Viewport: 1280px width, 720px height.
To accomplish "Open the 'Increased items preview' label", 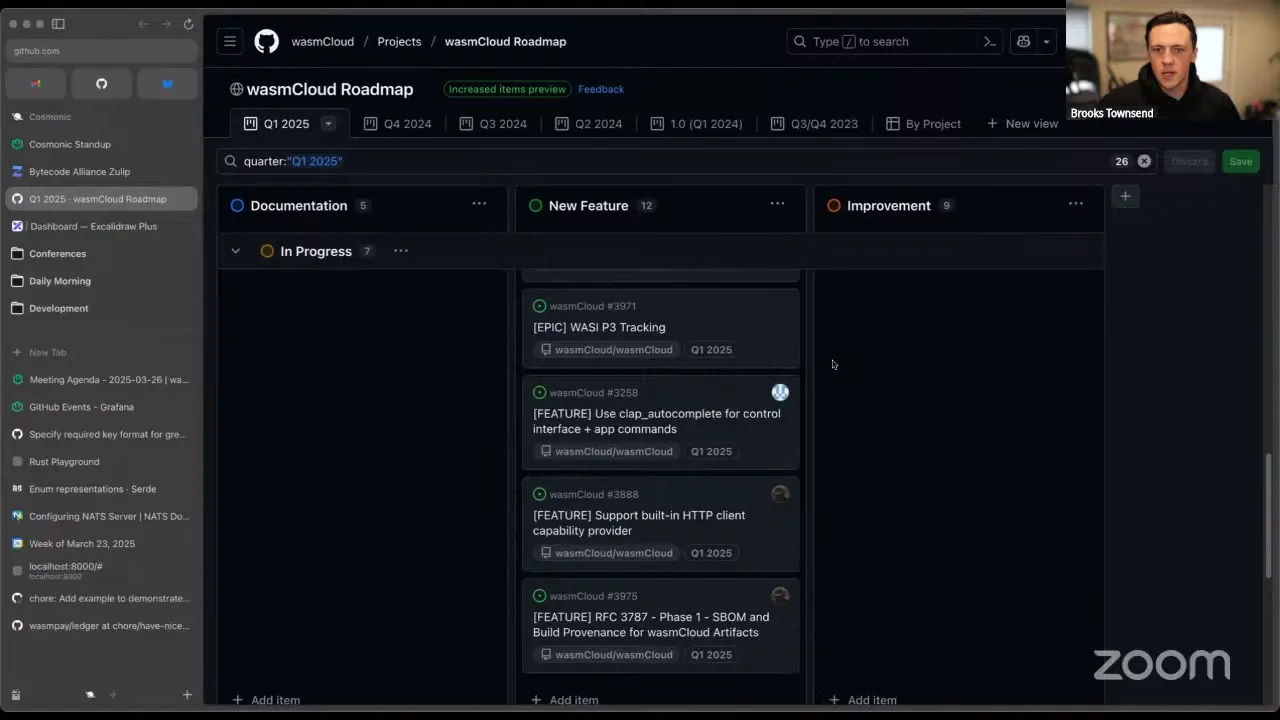I will click(x=507, y=89).
